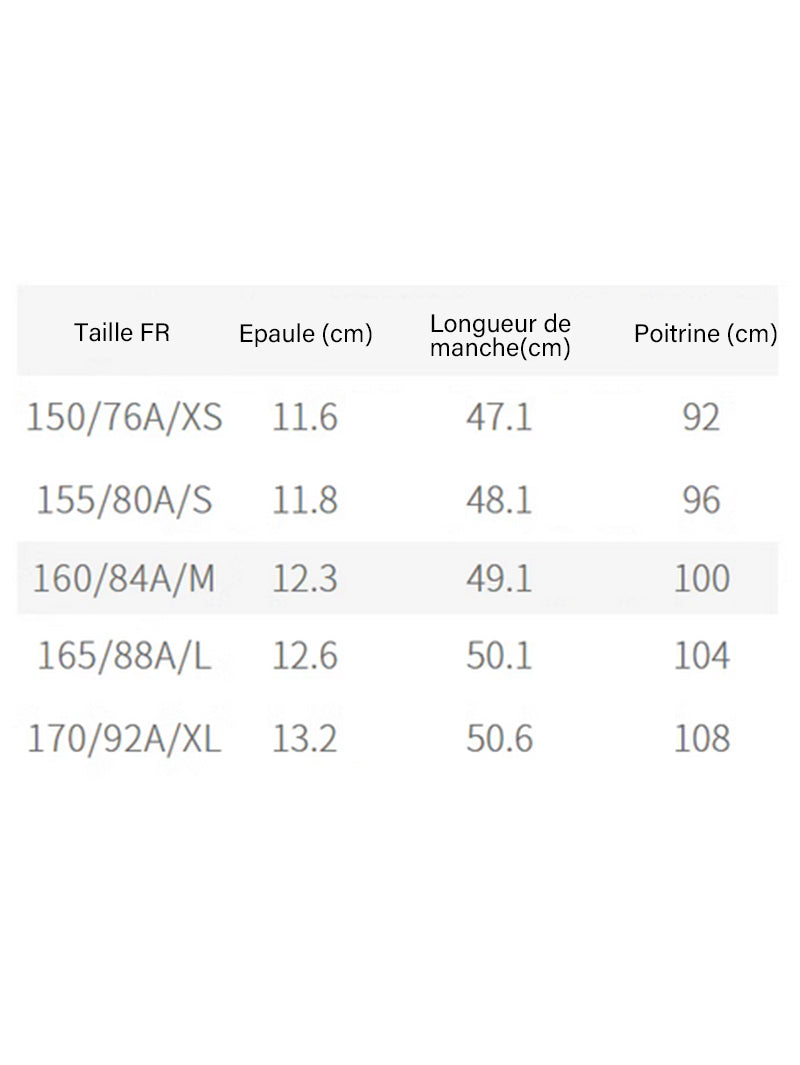This screenshot has height=1065, width=800.
Task: Click the 150/76A/XS size row
Action: click(x=397, y=417)
